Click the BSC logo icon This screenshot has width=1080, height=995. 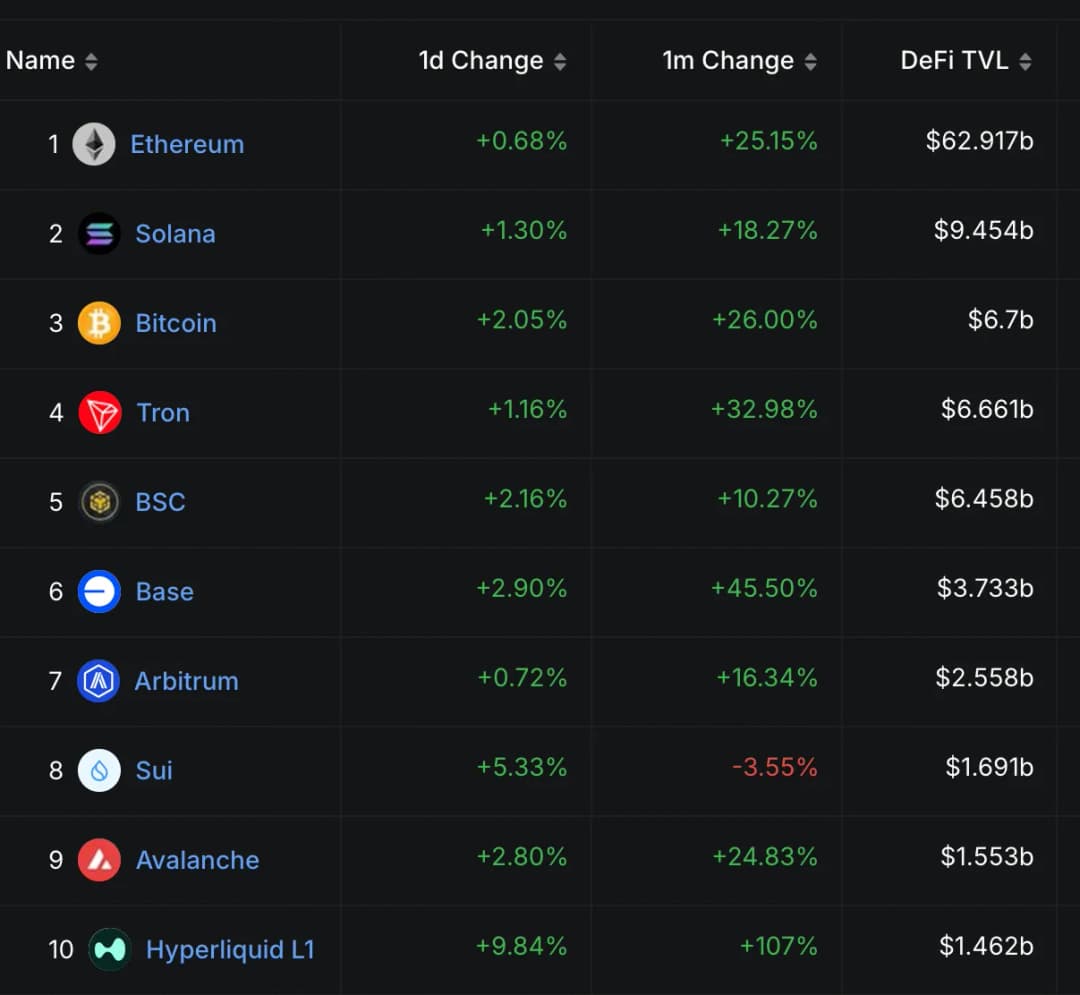[x=99, y=502]
